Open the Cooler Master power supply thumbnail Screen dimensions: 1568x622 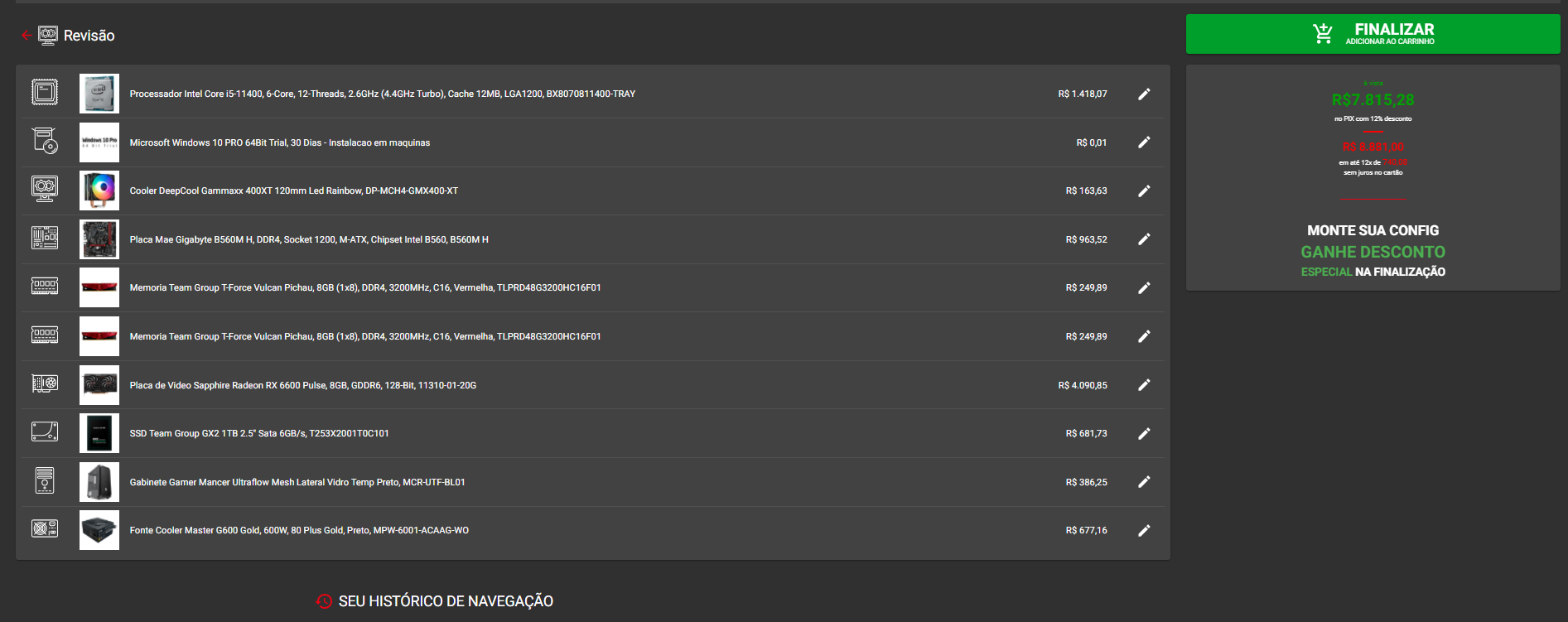pos(99,530)
